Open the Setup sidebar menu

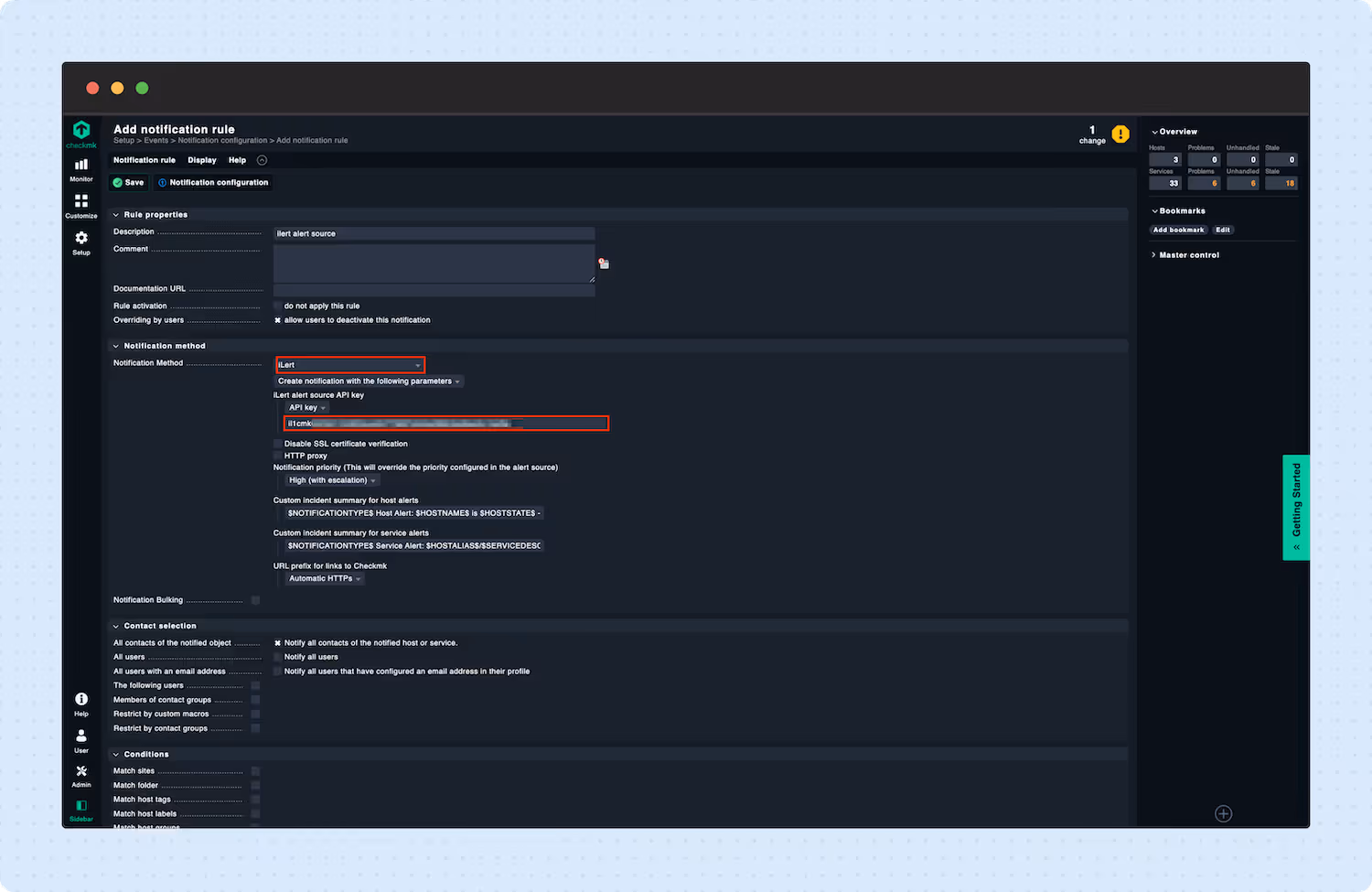click(80, 241)
